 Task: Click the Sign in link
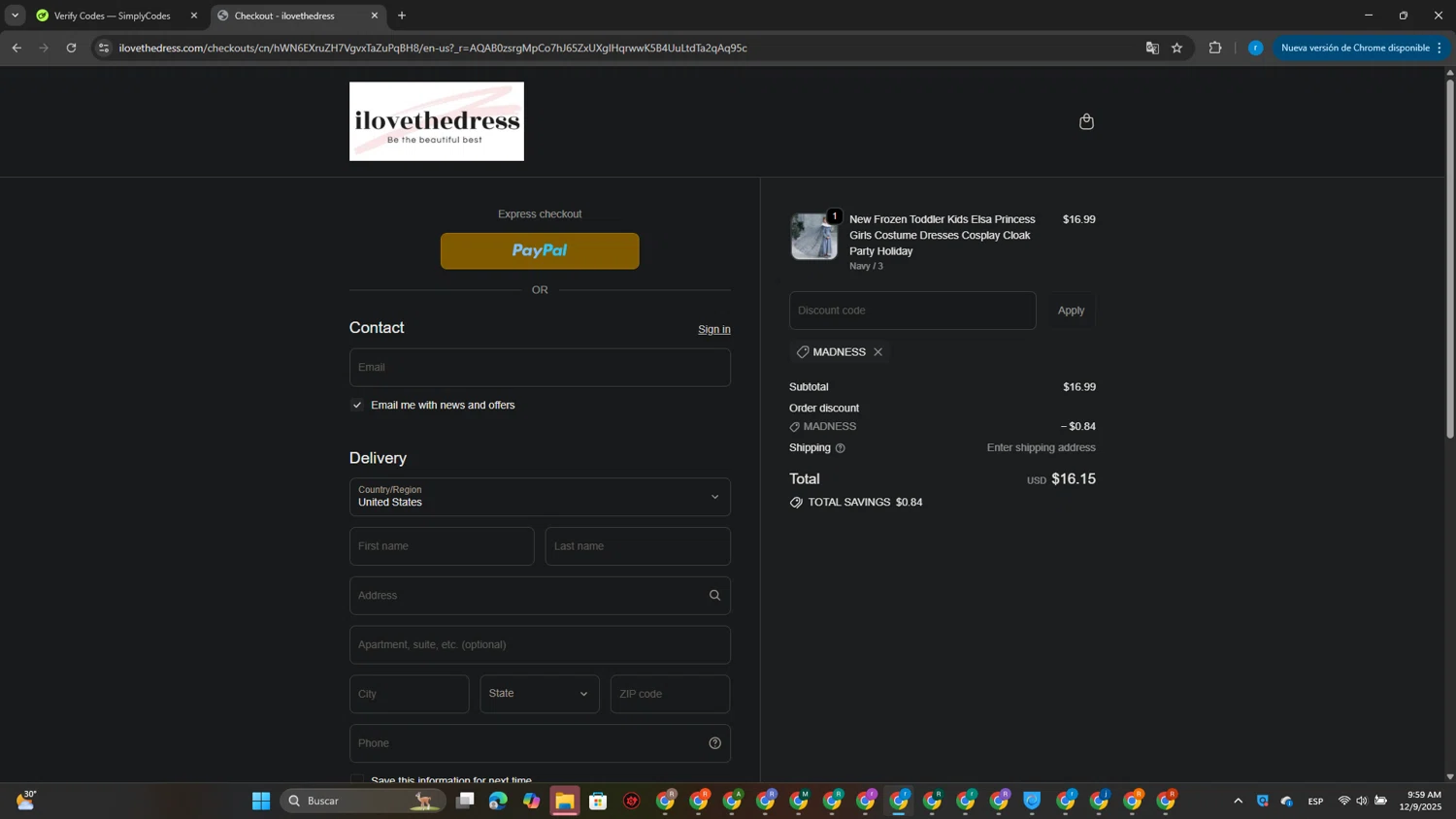[x=714, y=330]
